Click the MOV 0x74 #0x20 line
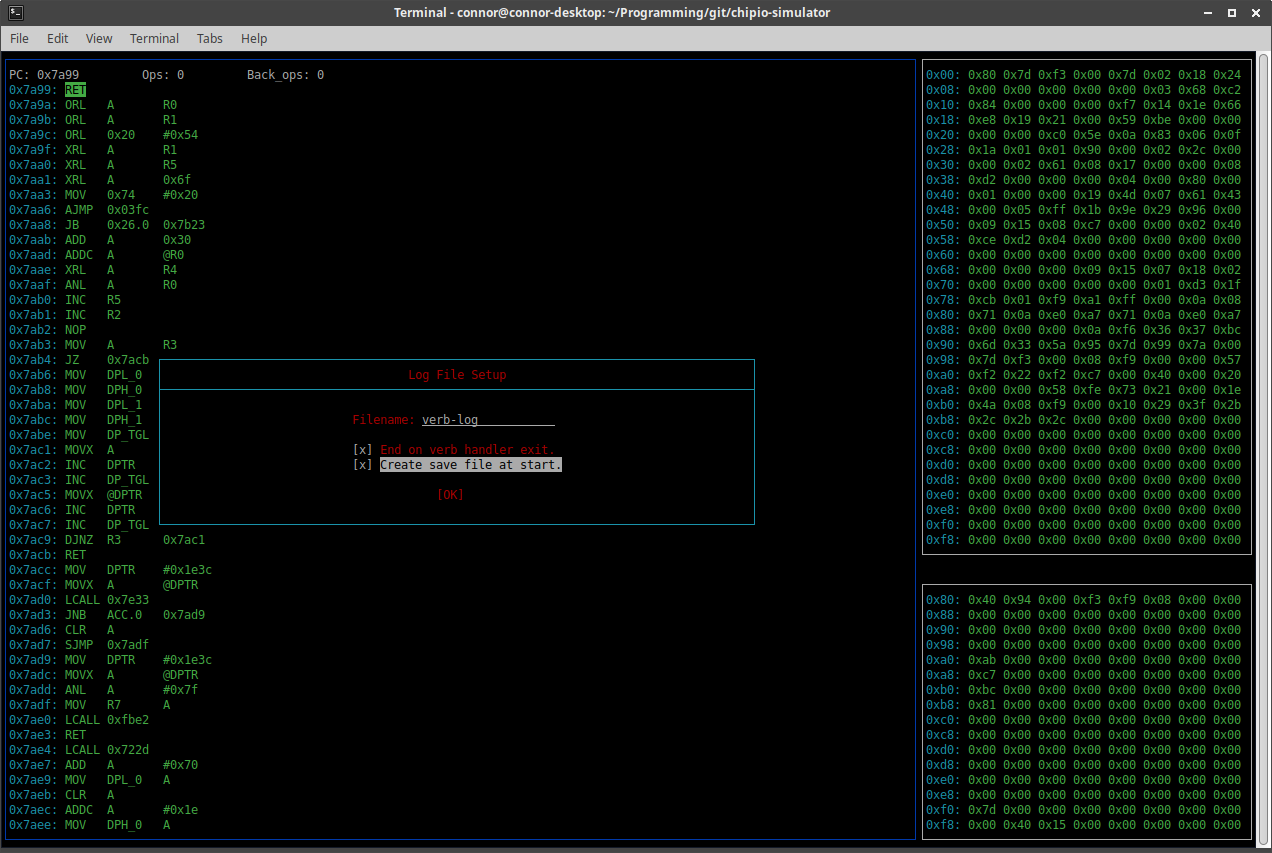The image size is (1272, 853). pyautogui.click(x=104, y=195)
